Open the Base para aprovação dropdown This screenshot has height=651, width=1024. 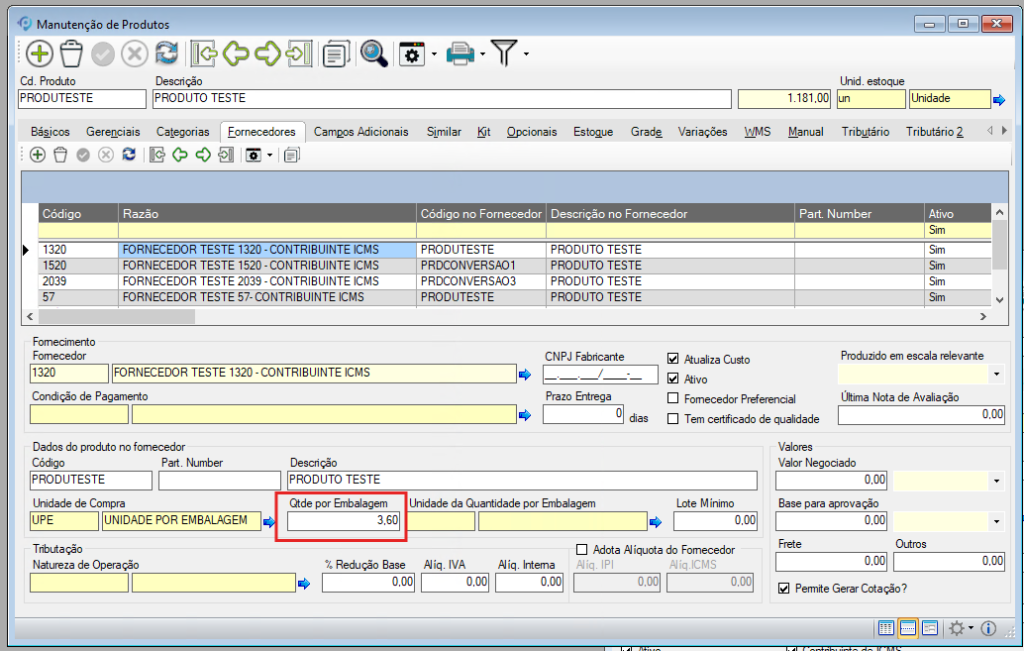tap(996, 521)
